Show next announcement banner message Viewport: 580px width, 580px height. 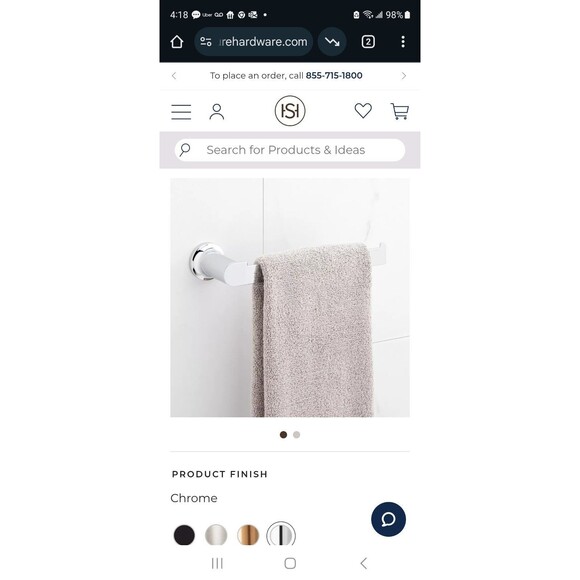(404, 76)
